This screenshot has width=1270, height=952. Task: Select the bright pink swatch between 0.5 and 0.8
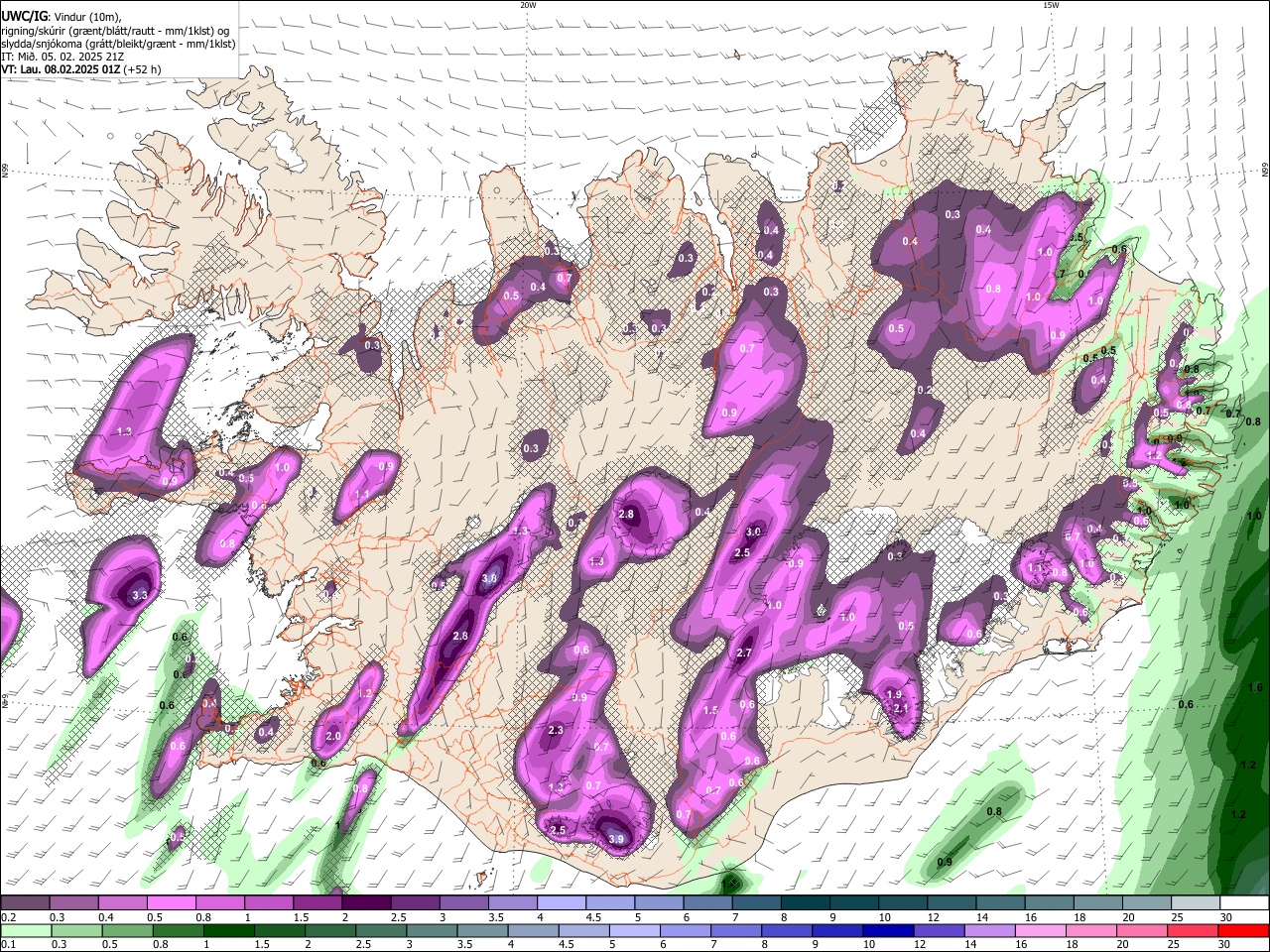coord(171,903)
